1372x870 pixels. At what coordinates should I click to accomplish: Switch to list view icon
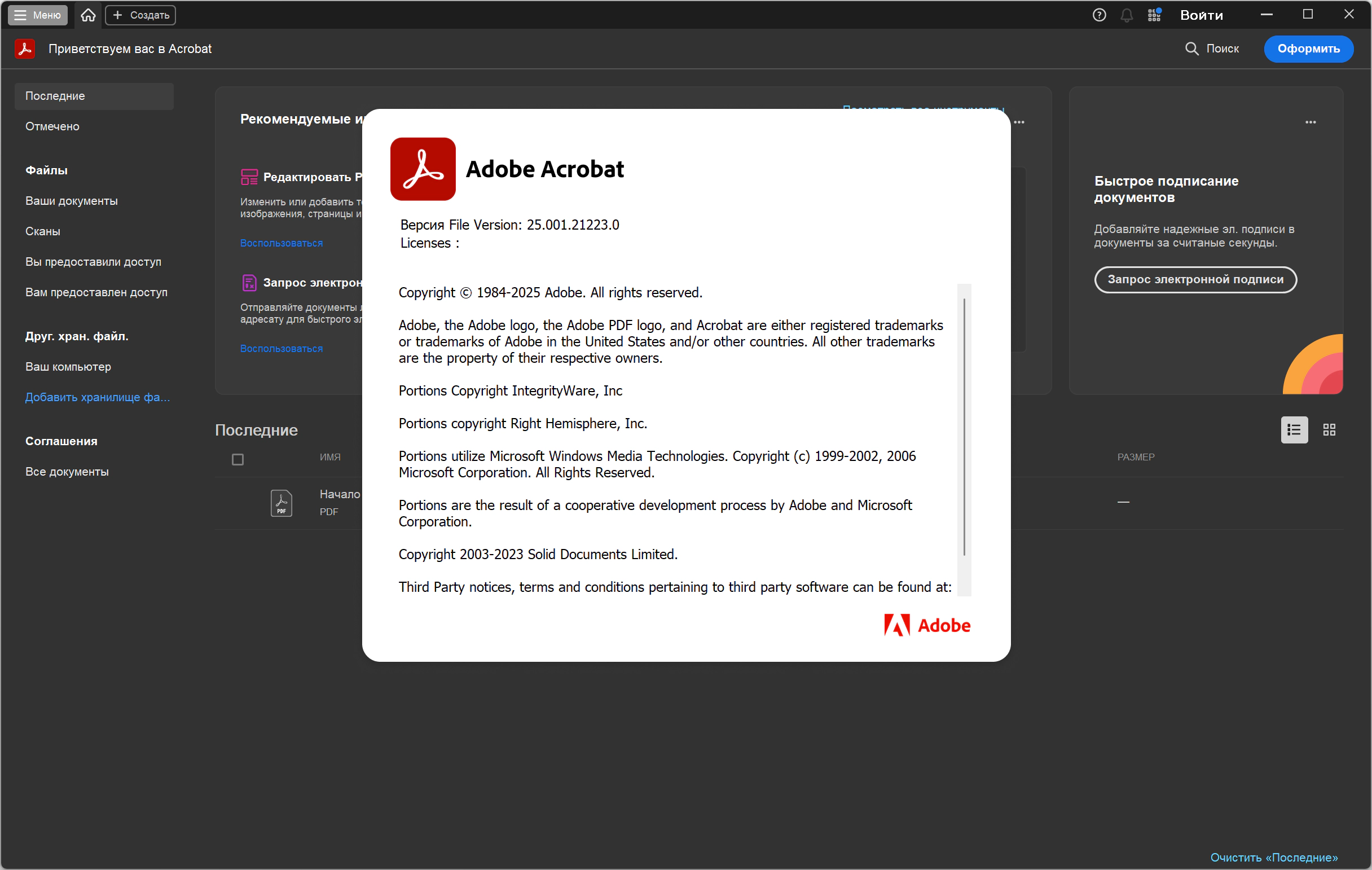pyautogui.click(x=1294, y=429)
